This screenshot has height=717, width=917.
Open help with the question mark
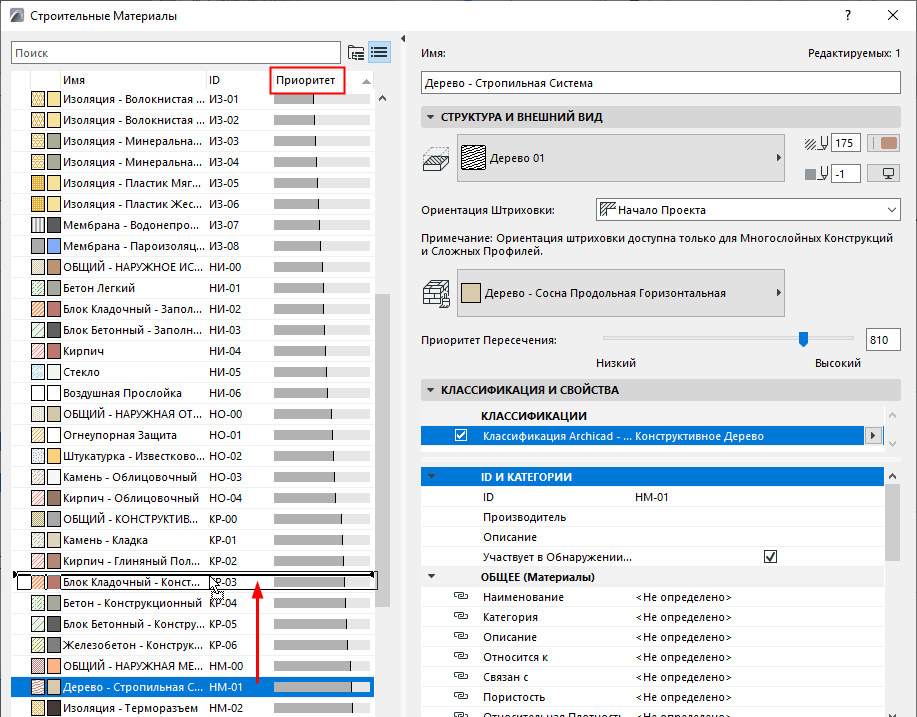tap(847, 16)
